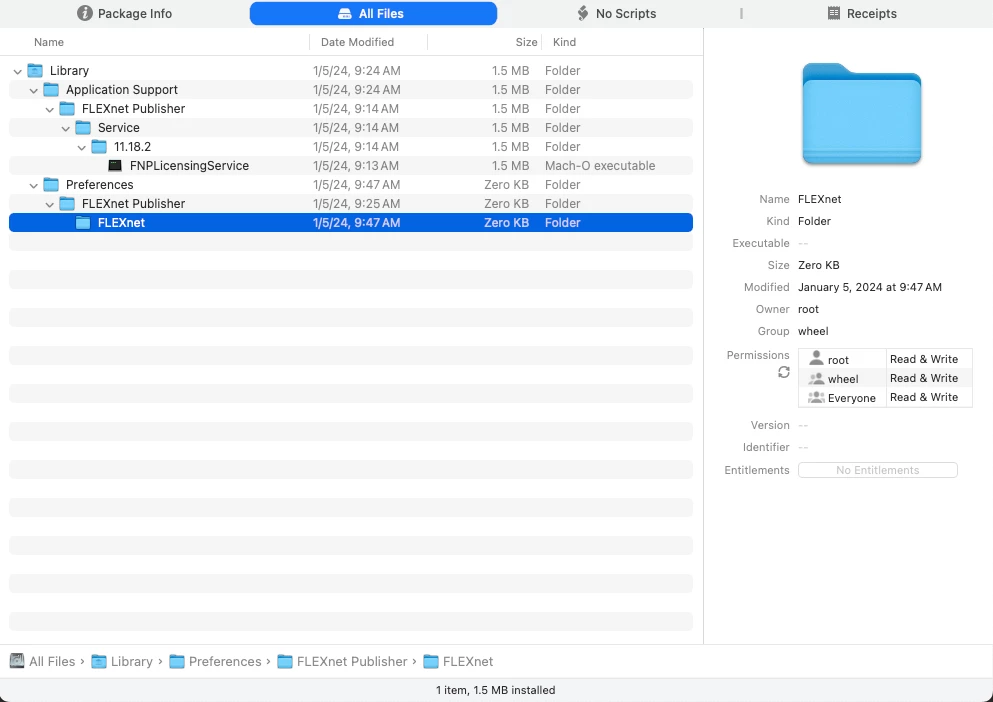The width and height of the screenshot is (993, 702).
Task: Click the large folder preview image
Action: [861, 114]
